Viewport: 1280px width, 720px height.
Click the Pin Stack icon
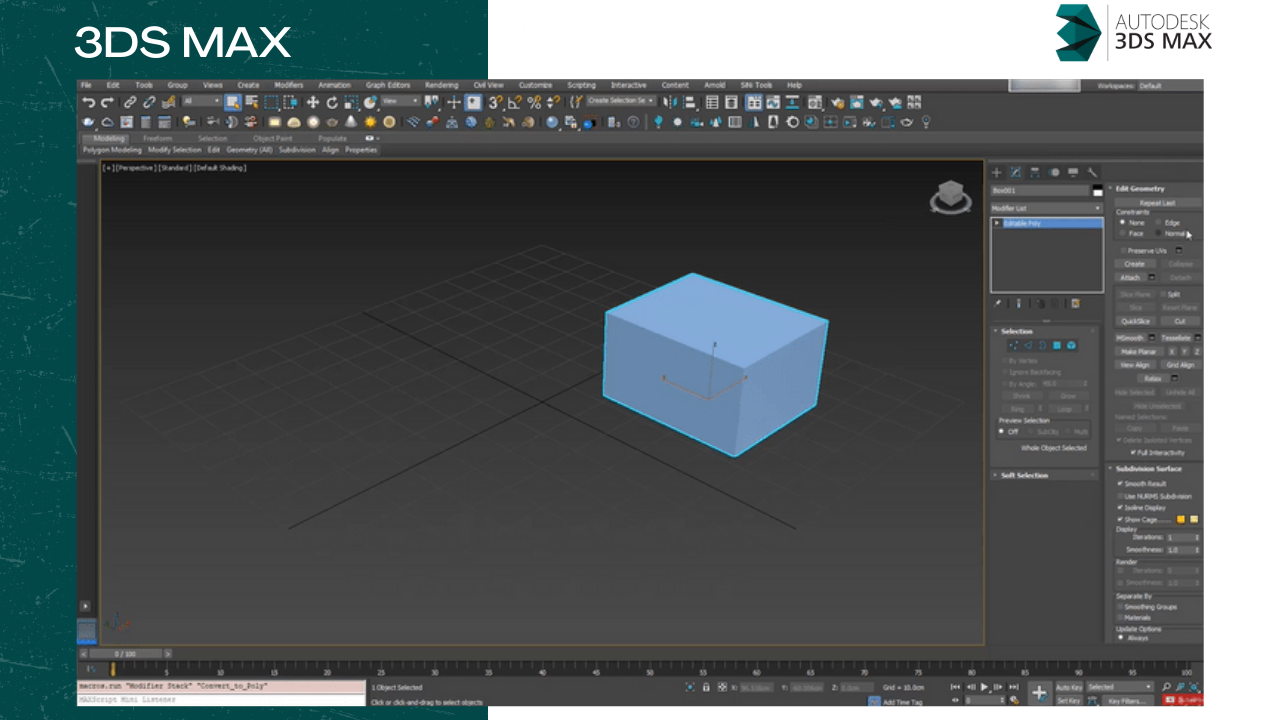pyautogui.click(x=997, y=303)
